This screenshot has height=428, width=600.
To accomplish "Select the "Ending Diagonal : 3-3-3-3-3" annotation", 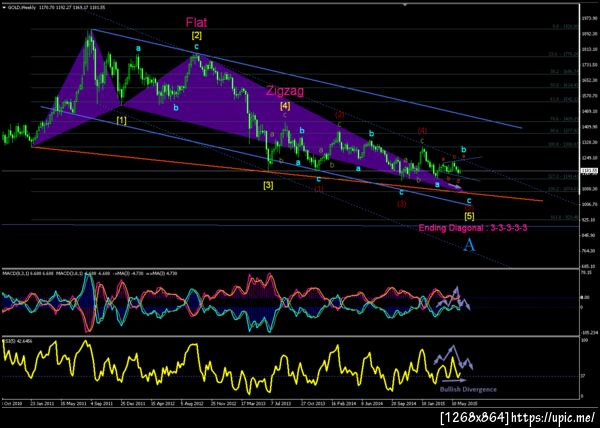I will click(x=473, y=228).
